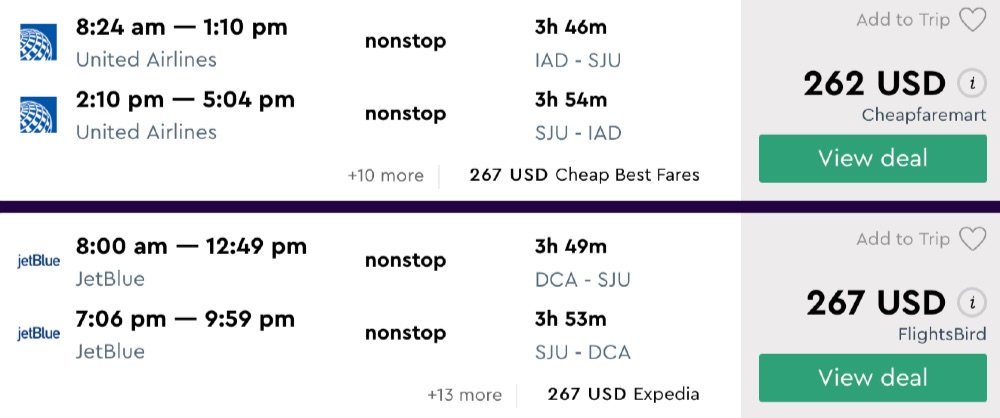Screen dimensions: 1000x418
Task: Open price info icon beside 267 USD
Action: [x=968, y=302]
